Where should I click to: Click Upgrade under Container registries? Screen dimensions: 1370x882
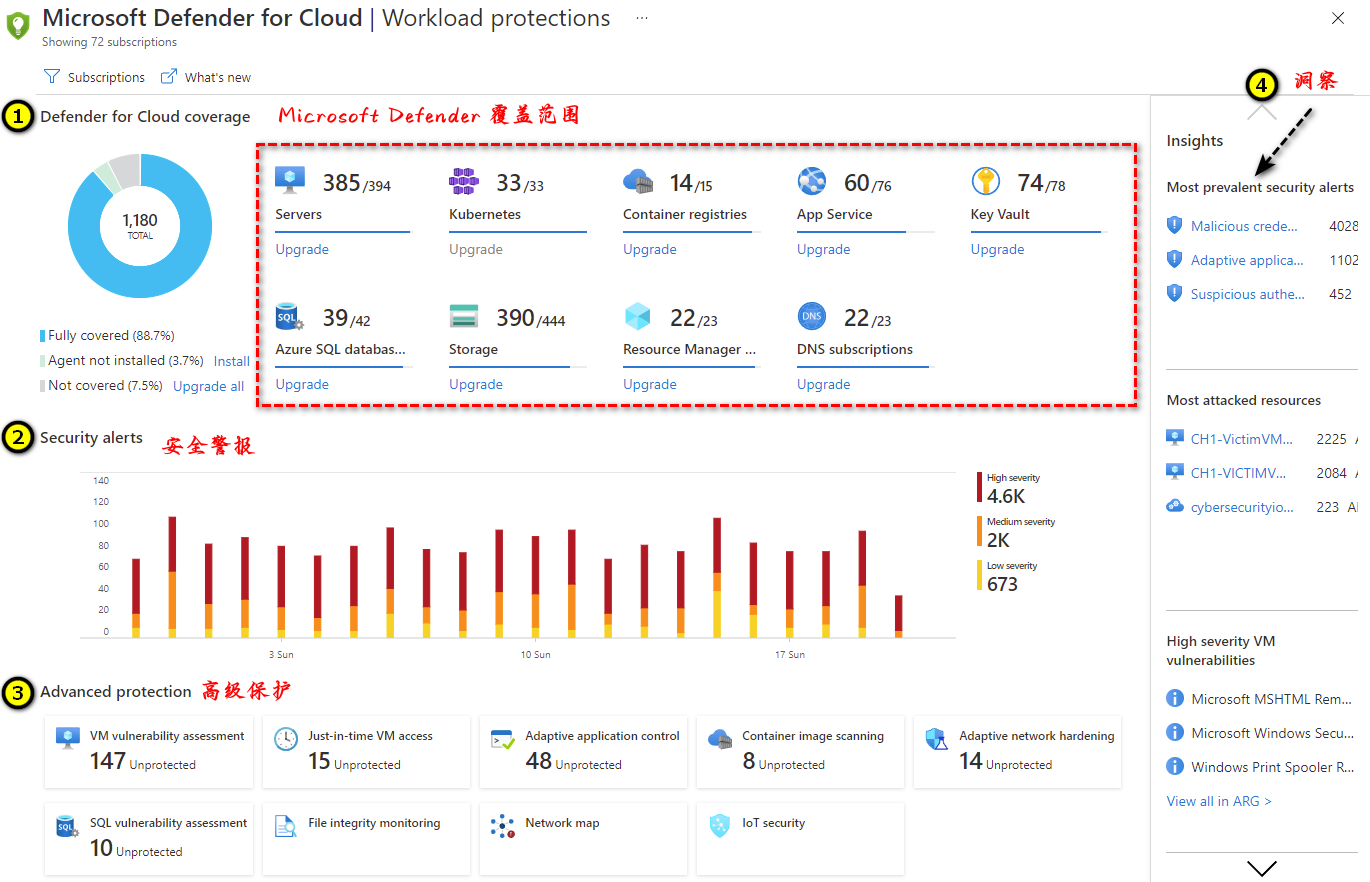[650, 249]
